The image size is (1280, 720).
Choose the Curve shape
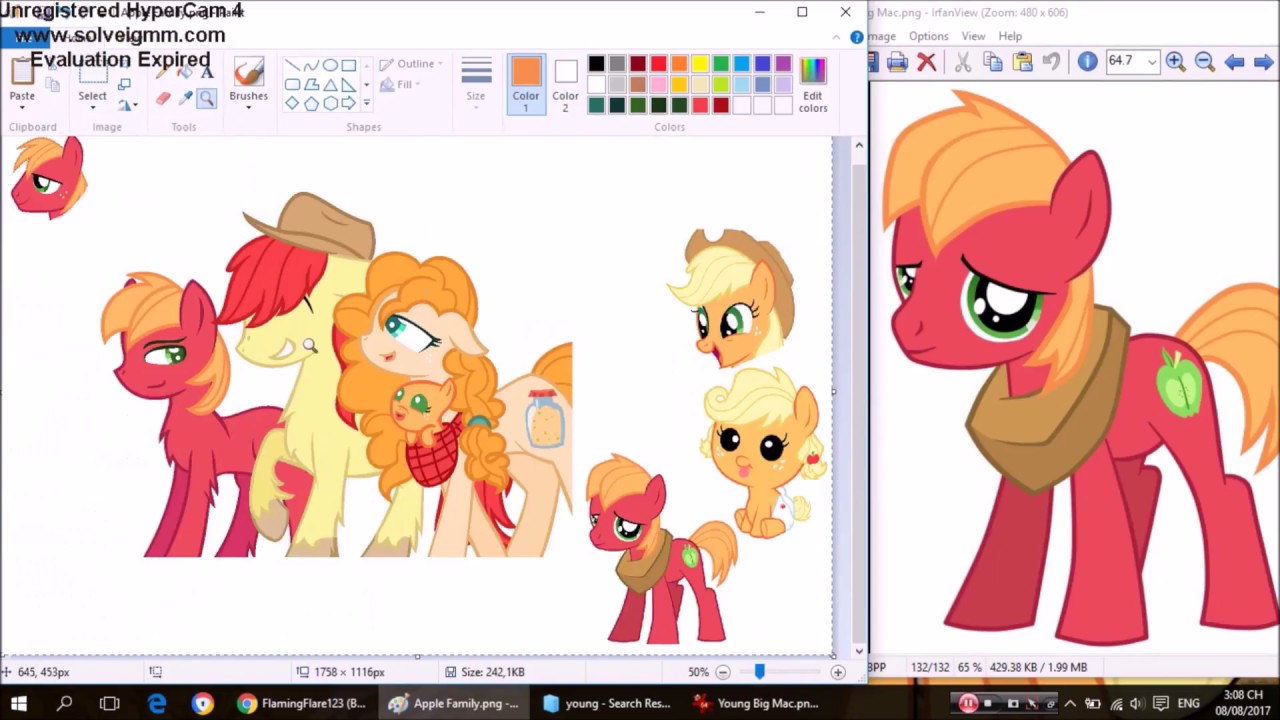[x=311, y=66]
